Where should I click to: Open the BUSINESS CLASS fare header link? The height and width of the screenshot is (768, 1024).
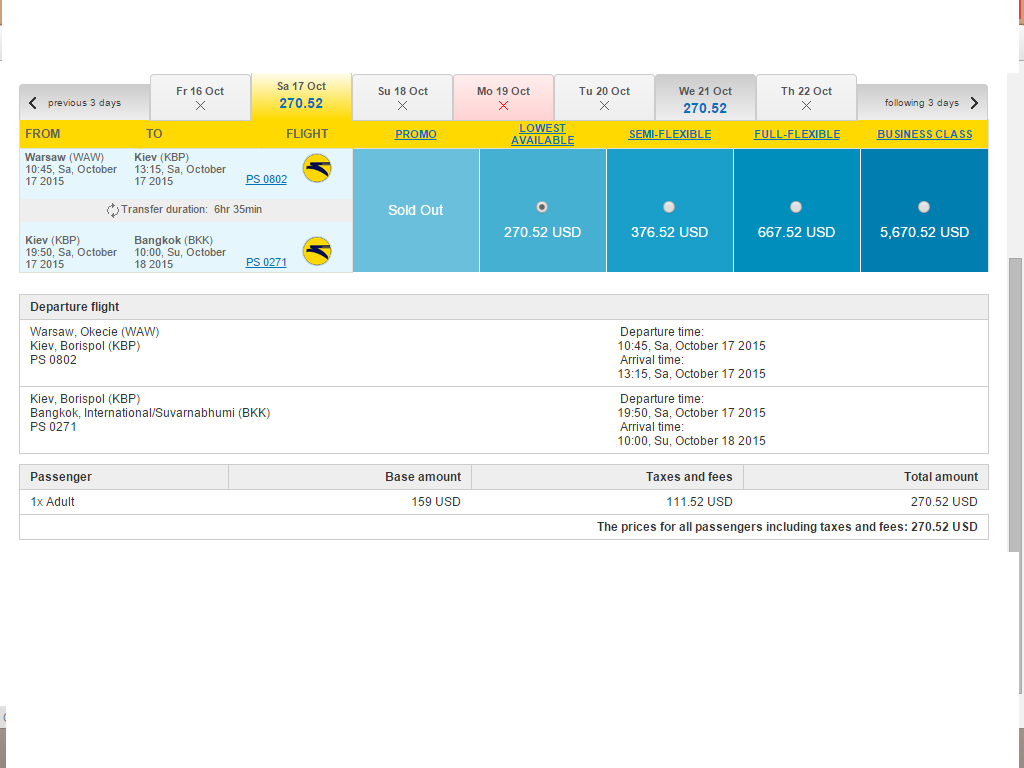924,134
